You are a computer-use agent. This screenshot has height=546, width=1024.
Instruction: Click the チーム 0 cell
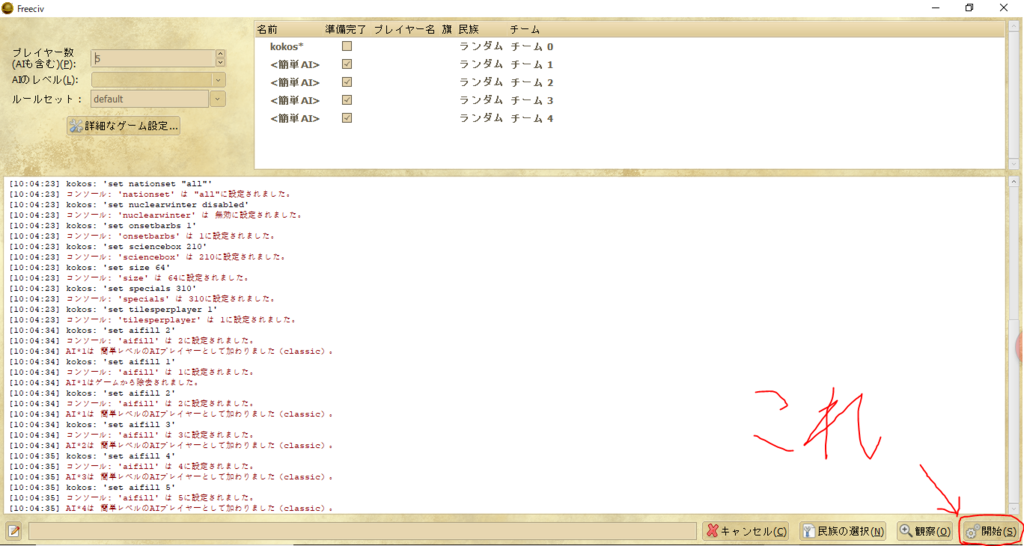coord(532,46)
